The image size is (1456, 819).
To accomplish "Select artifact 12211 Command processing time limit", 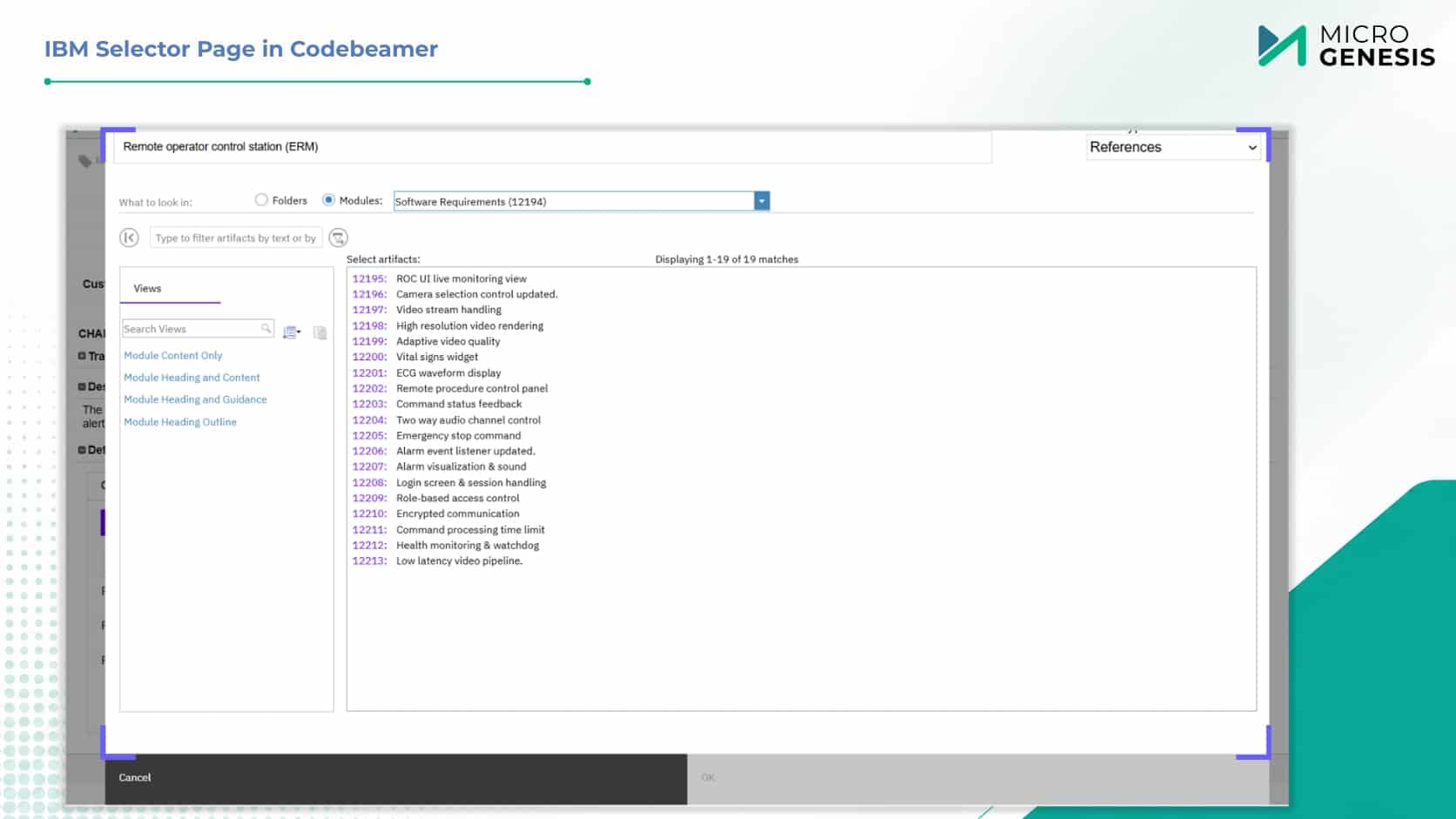I will point(448,529).
